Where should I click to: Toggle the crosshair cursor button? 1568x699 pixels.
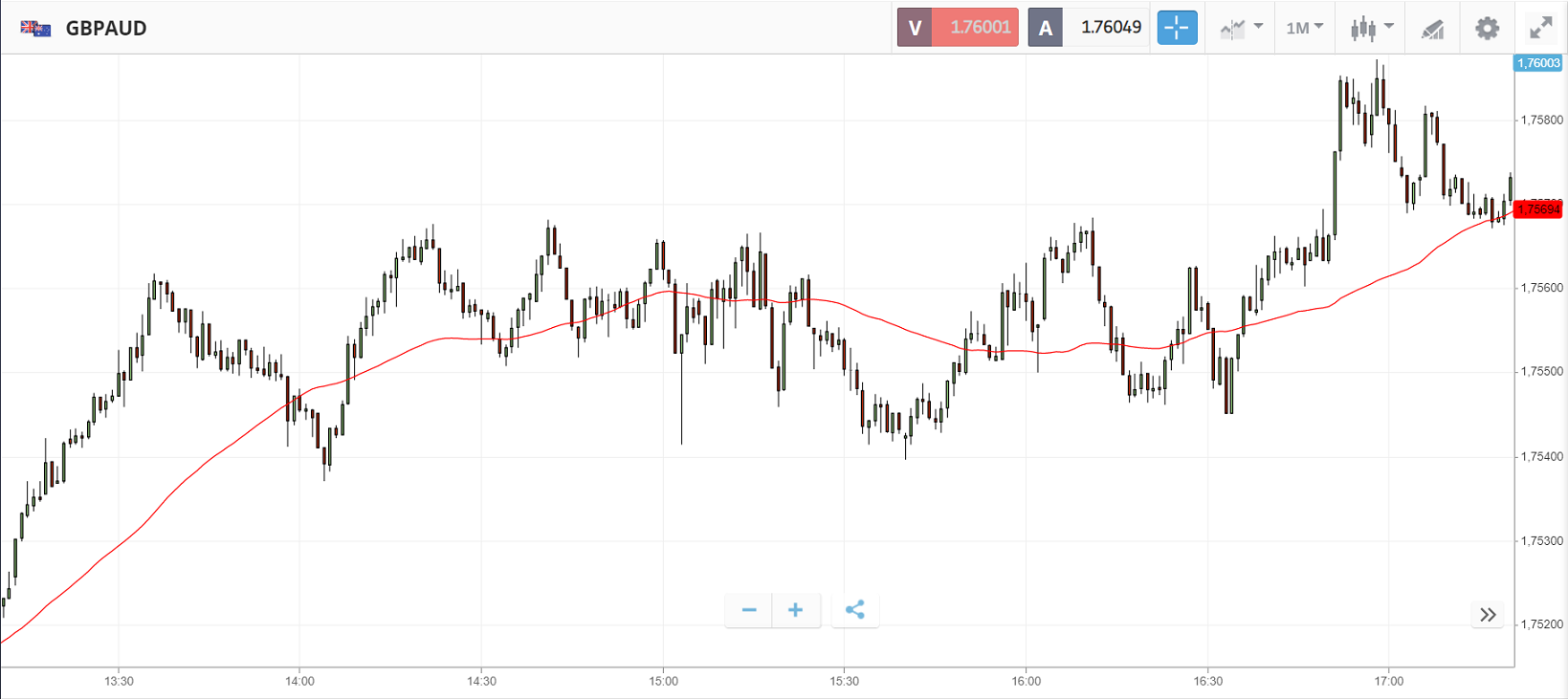(1177, 28)
